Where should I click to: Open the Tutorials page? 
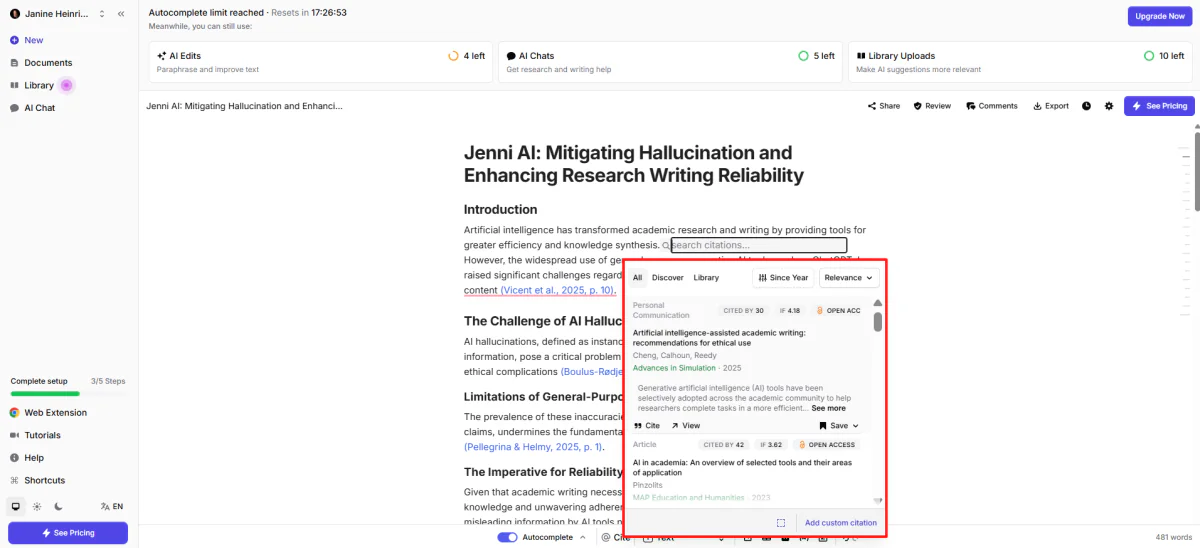42,435
